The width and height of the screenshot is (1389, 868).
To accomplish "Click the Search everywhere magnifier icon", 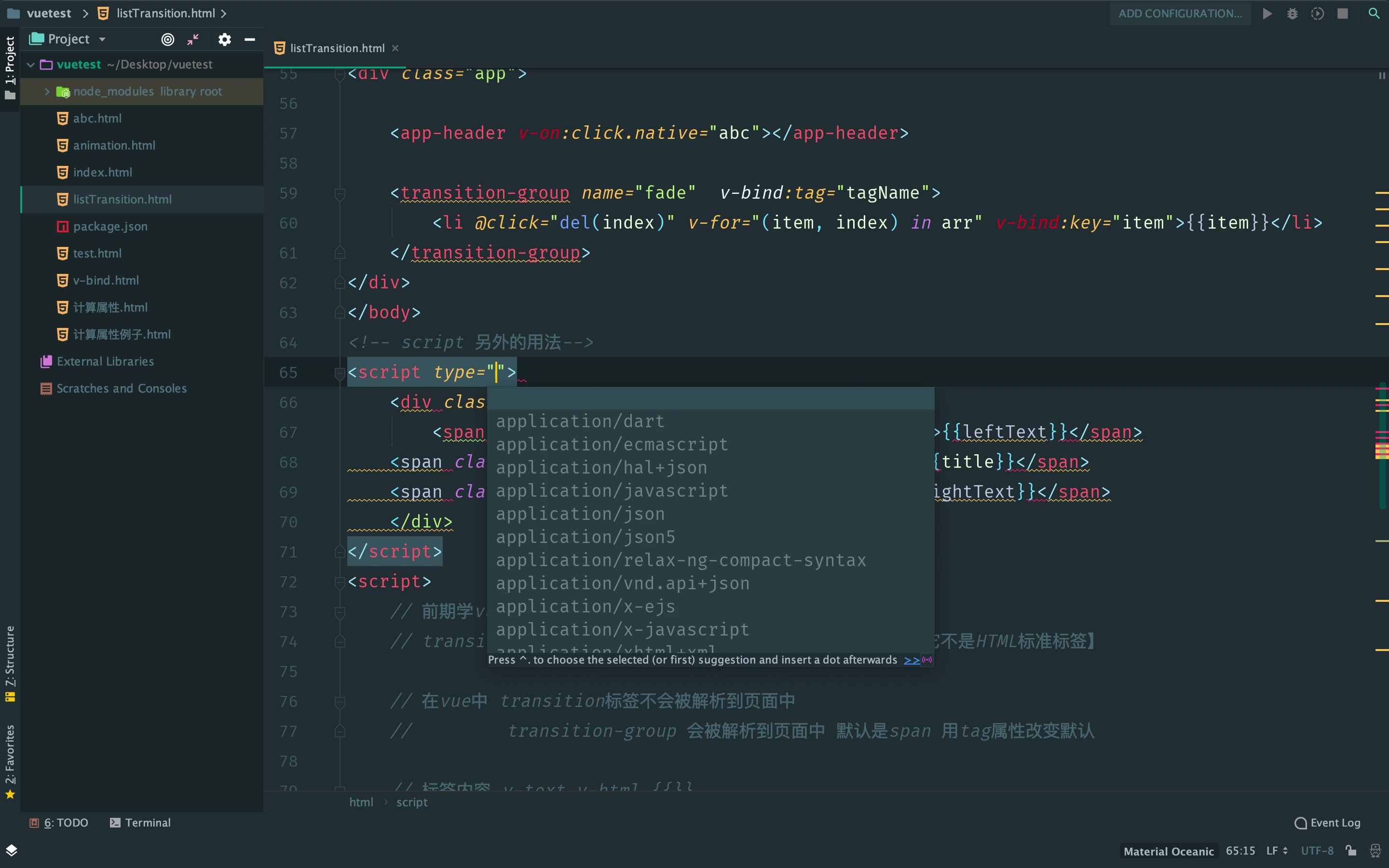I will tap(1374, 13).
